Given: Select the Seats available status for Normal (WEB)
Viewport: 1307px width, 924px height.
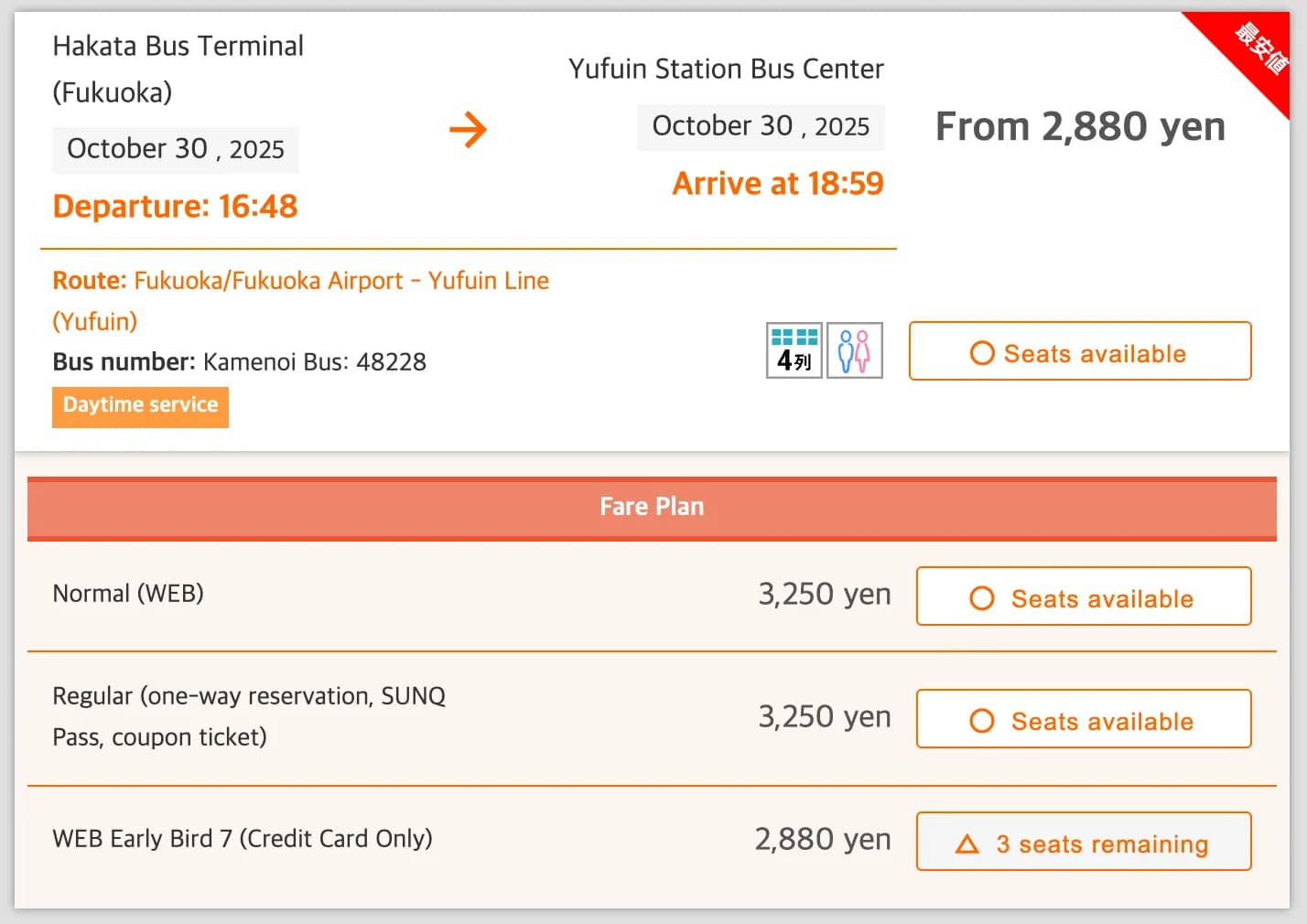Looking at the screenshot, I should [1083, 597].
